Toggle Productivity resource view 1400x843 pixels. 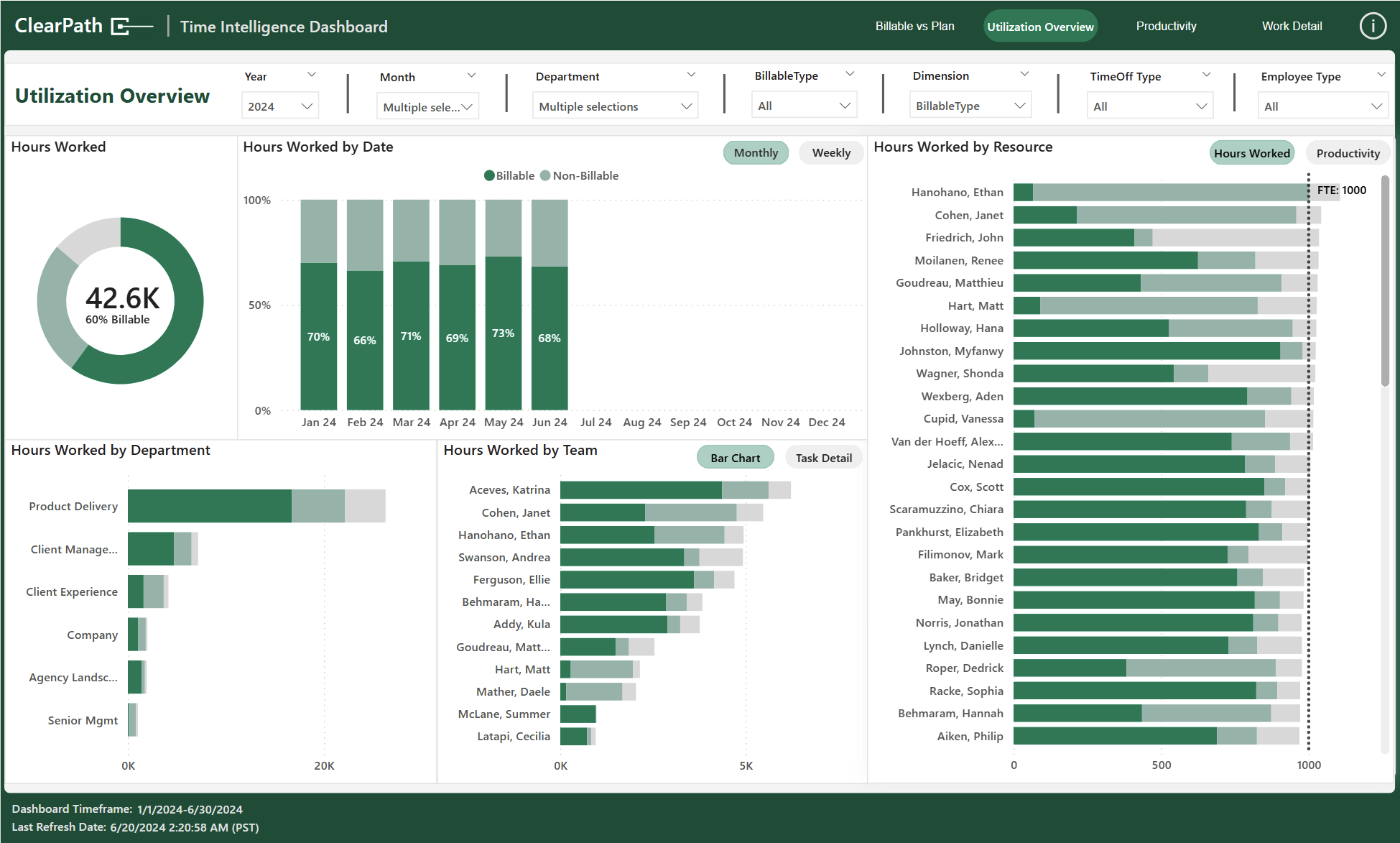pyautogui.click(x=1348, y=153)
